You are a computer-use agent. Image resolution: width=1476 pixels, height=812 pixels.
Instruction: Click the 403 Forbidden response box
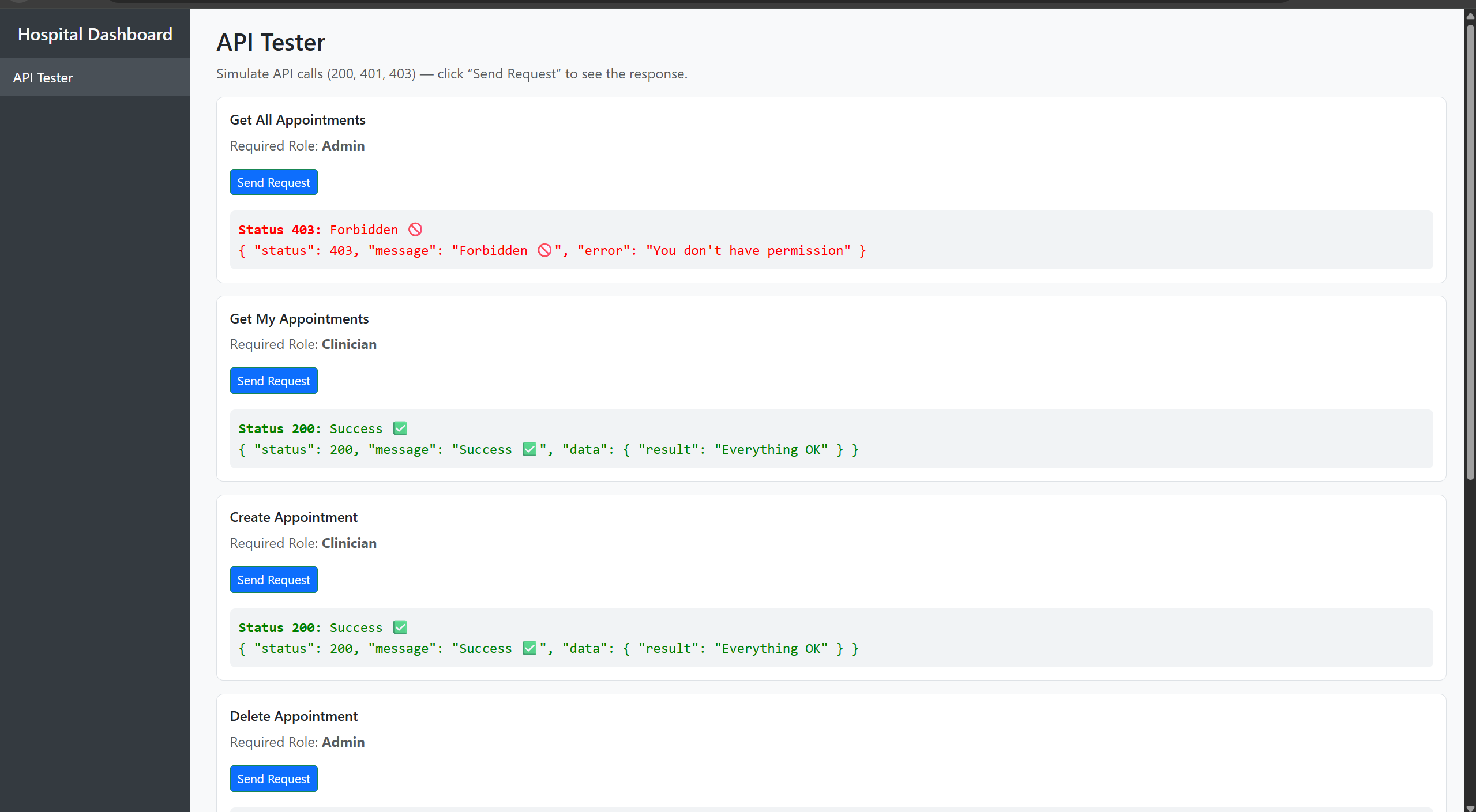tap(831, 240)
